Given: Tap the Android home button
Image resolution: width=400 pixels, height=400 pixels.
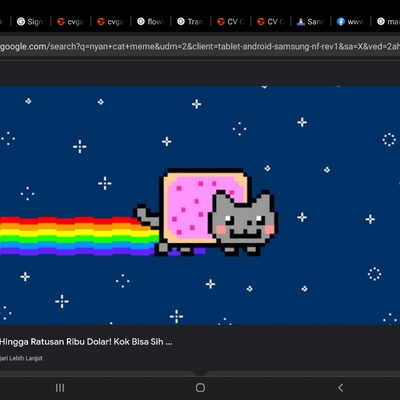Looking at the screenshot, I should pos(200,388).
